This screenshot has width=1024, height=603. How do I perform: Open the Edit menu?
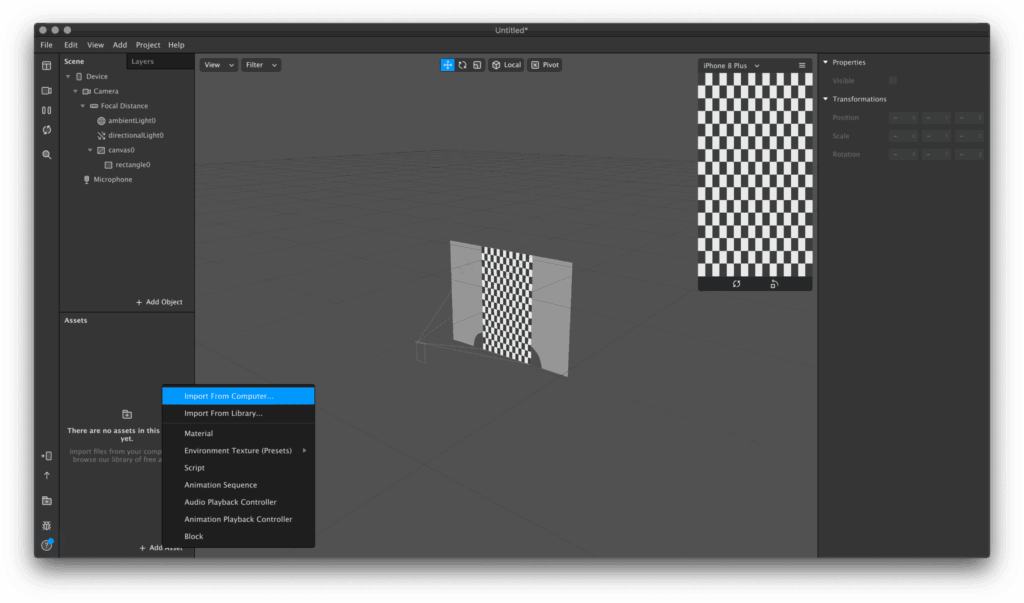(71, 45)
